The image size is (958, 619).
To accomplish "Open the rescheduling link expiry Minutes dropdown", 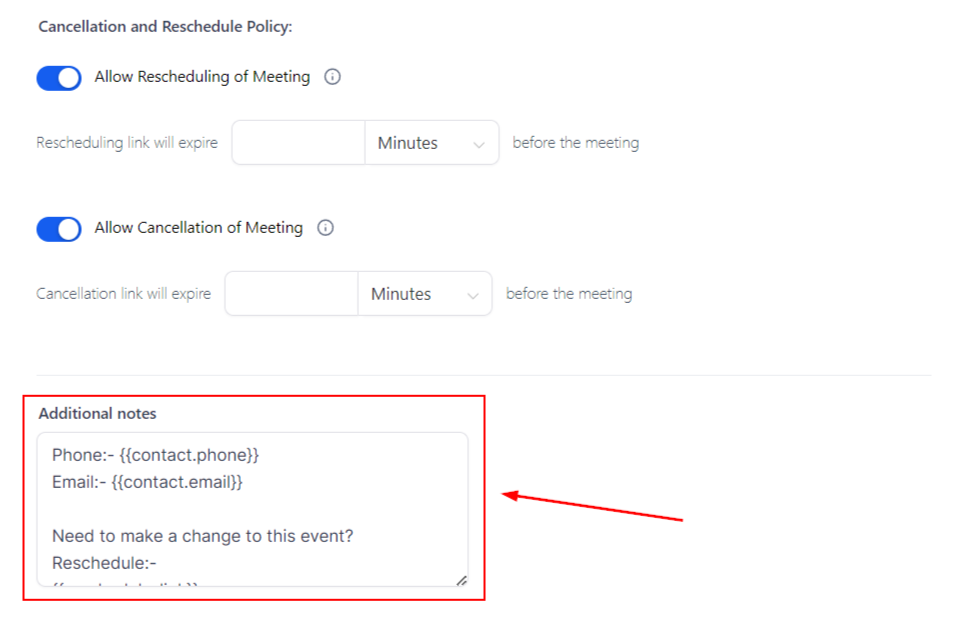I will click(431, 144).
